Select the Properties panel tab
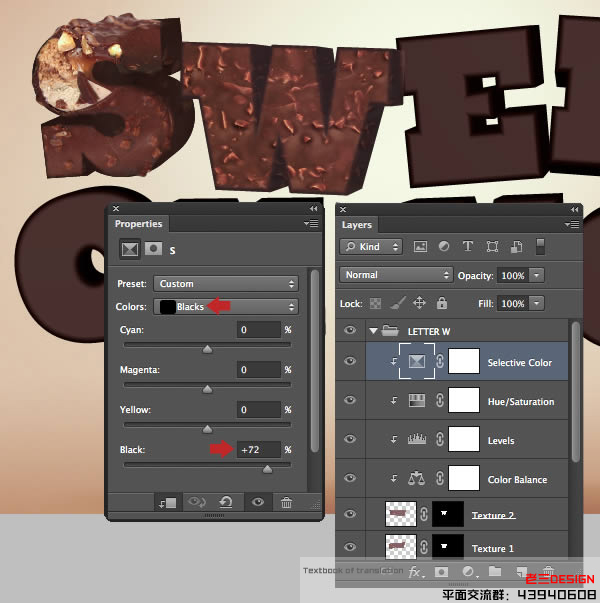The width and height of the screenshot is (600, 603). pyautogui.click(x=138, y=224)
